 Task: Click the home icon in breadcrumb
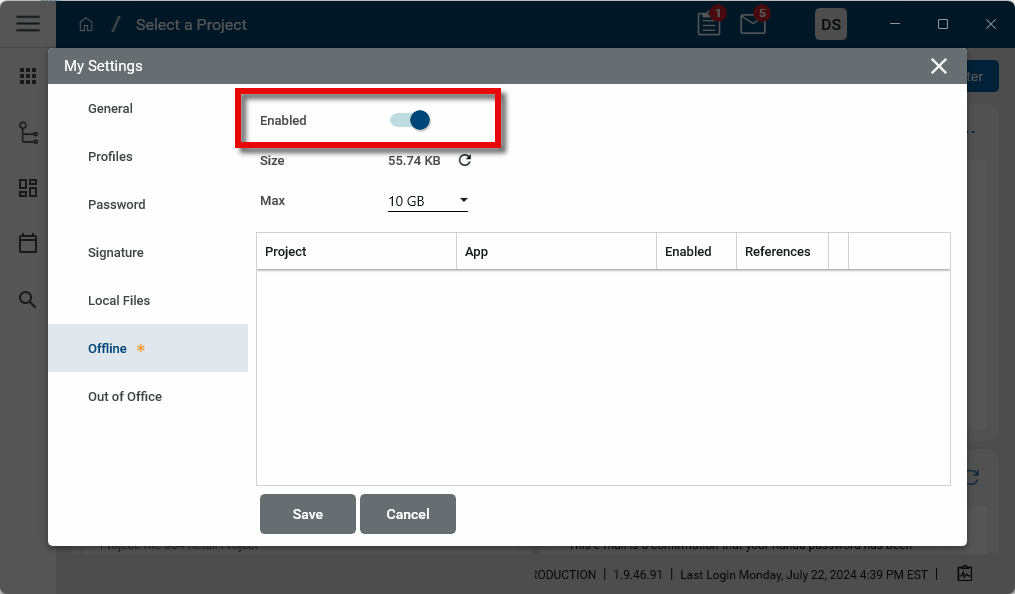point(86,25)
